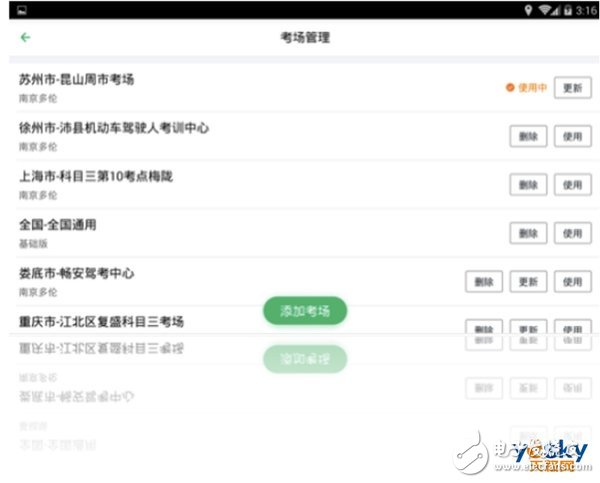Delete the 娄底市-畅安驾考中心 entry

click(x=484, y=282)
